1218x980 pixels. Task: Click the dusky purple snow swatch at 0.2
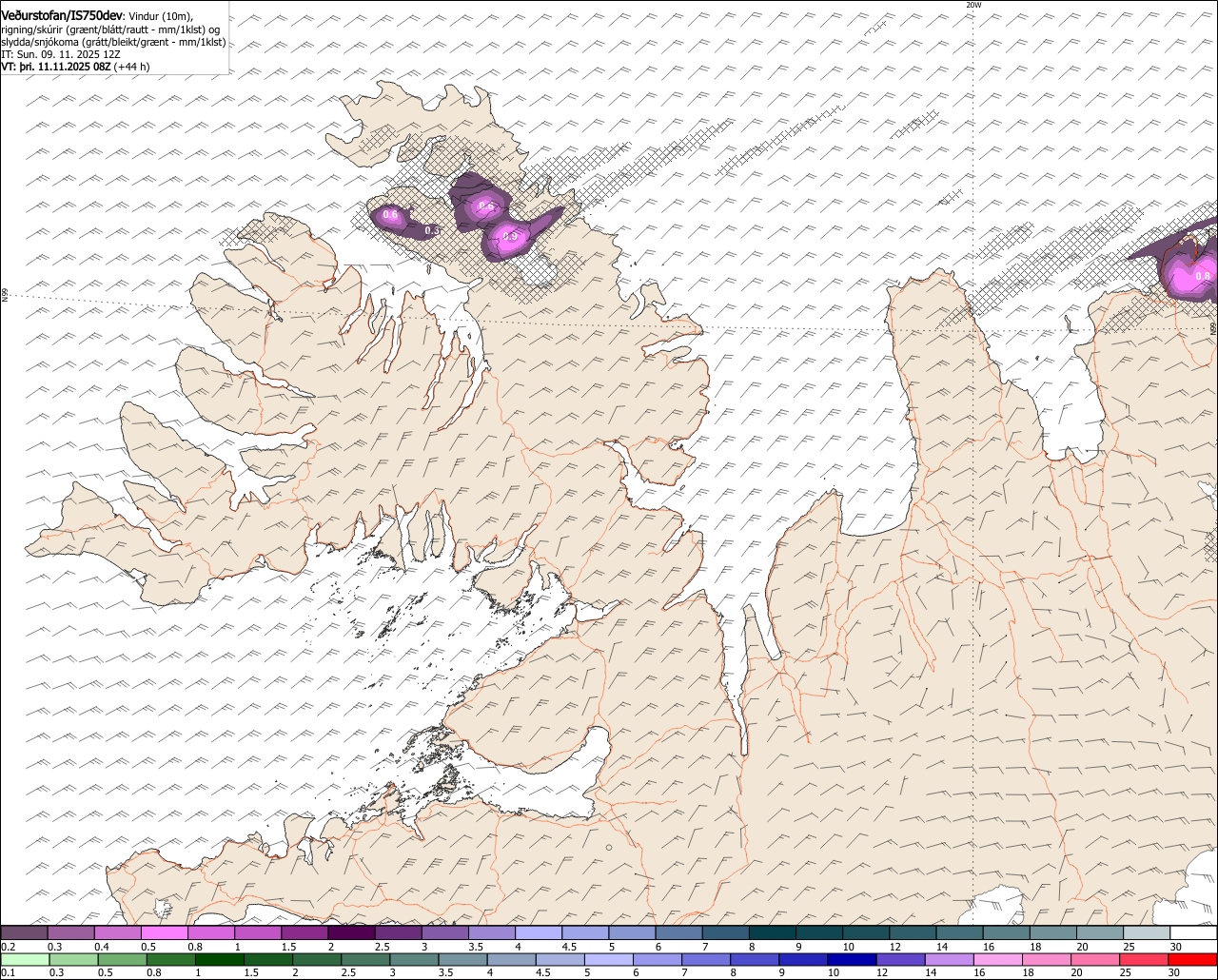[x=24, y=933]
